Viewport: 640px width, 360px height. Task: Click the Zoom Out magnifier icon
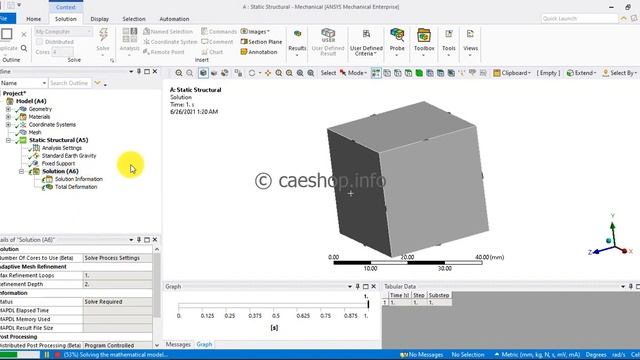pyautogui.click(x=190, y=73)
